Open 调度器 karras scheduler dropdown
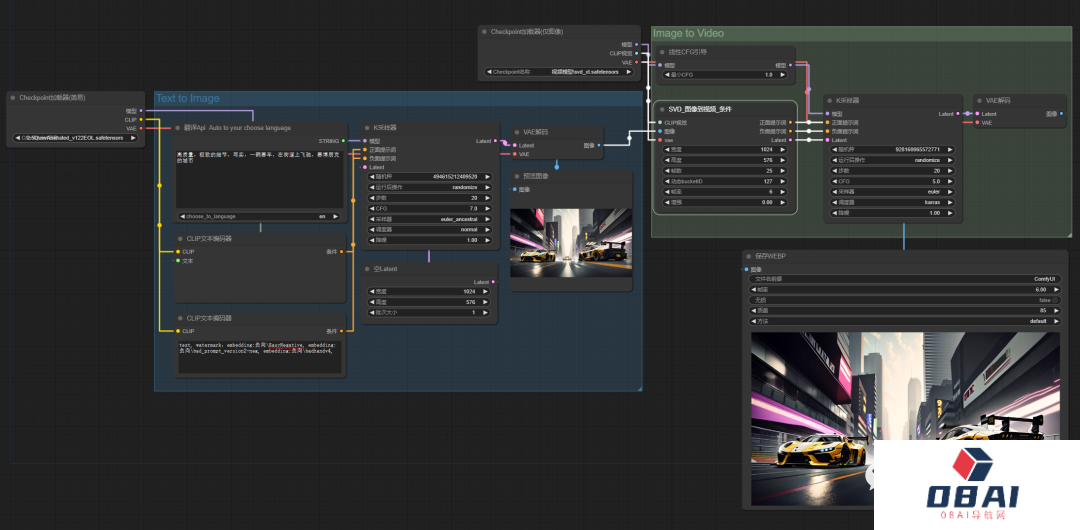The image size is (1080, 530). (x=890, y=201)
